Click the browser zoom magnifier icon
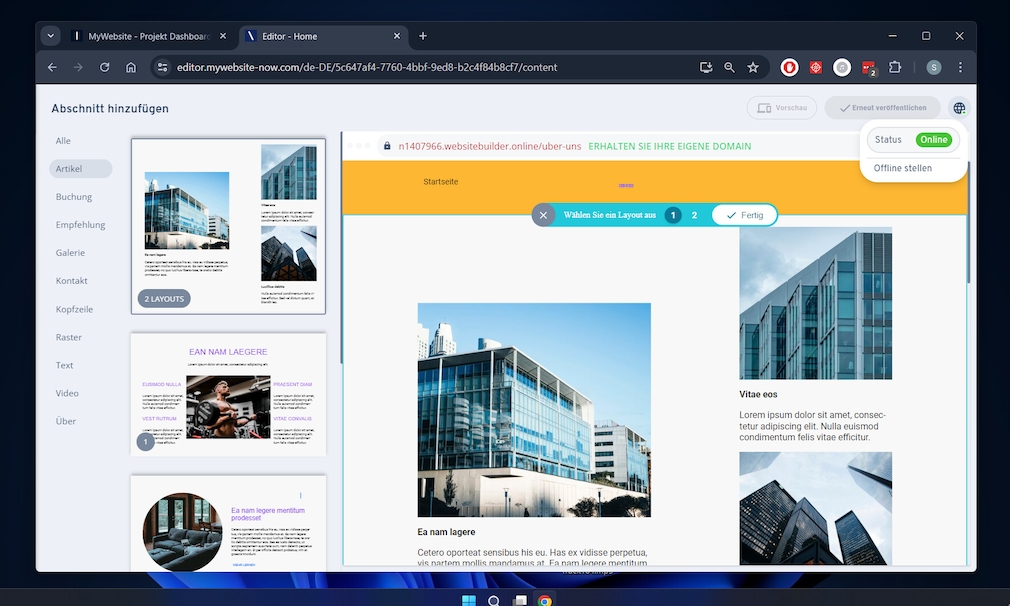 pyautogui.click(x=729, y=68)
